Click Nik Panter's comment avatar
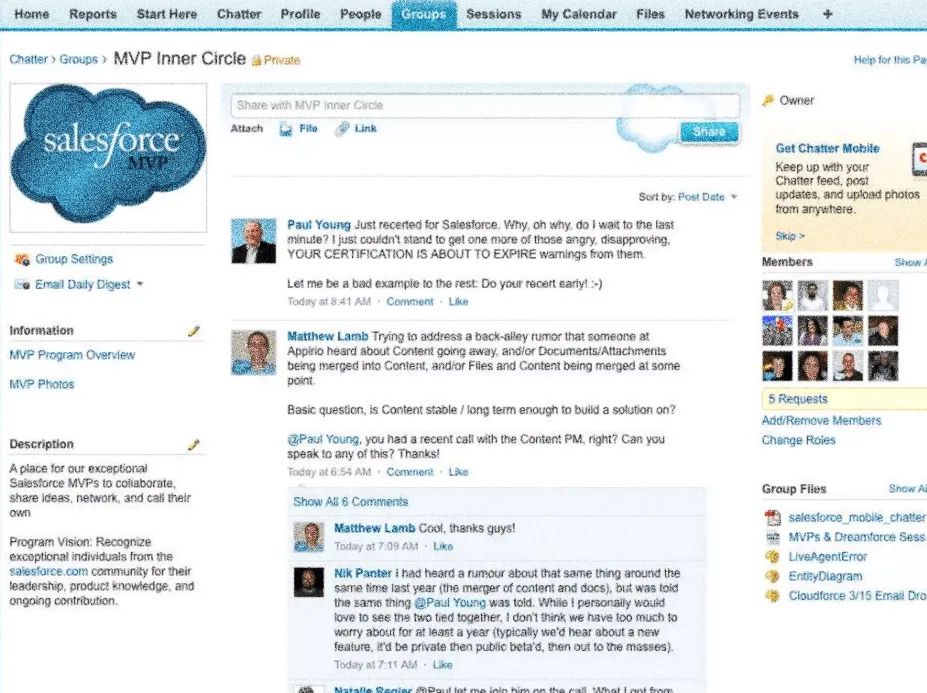This screenshot has height=693, width=927. click(309, 582)
